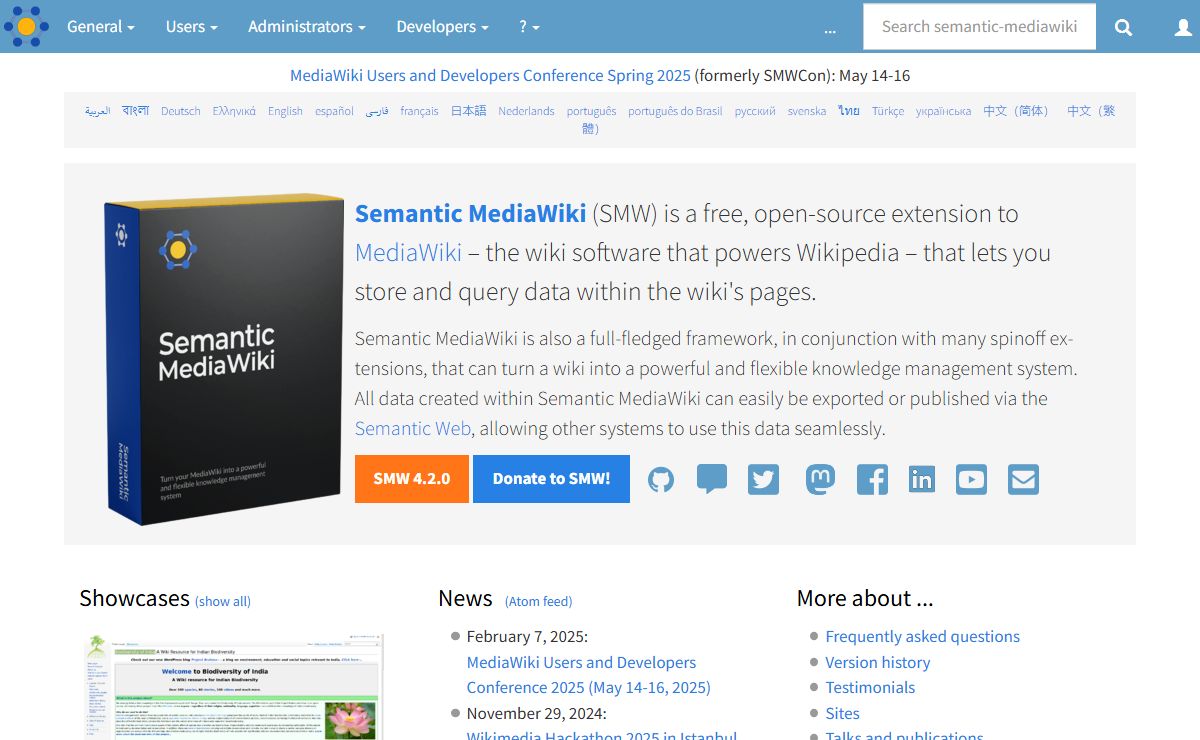
Task: Switch language to 日本語
Action: (x=468, y=111)
